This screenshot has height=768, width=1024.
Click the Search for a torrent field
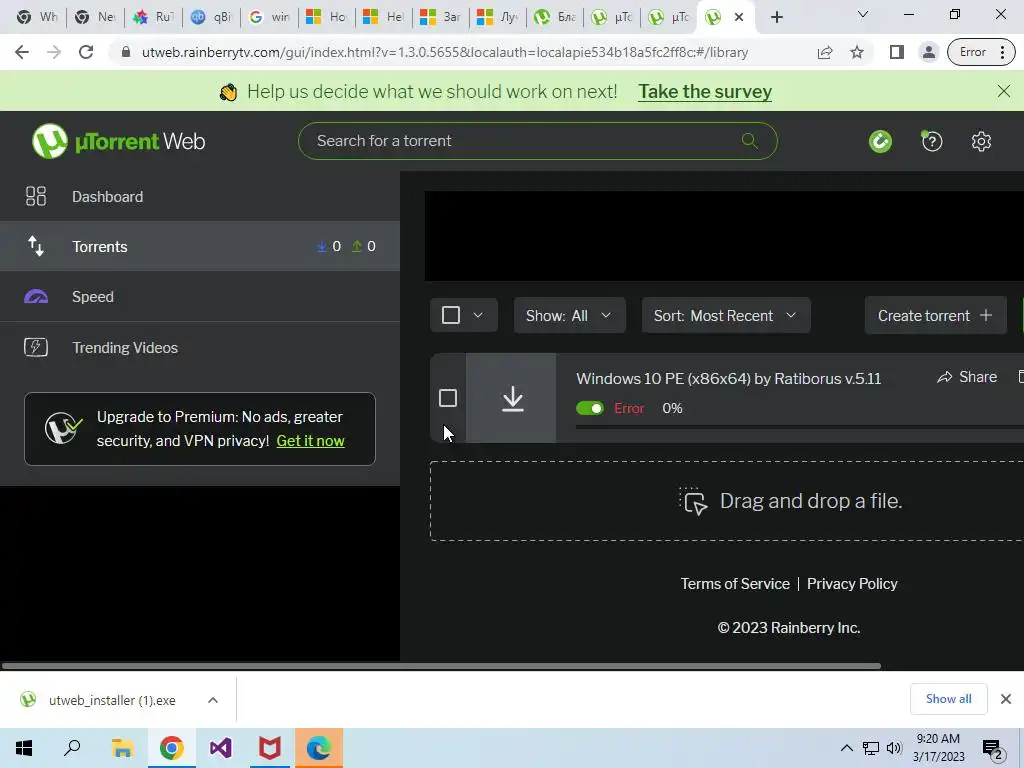[537, 140]
